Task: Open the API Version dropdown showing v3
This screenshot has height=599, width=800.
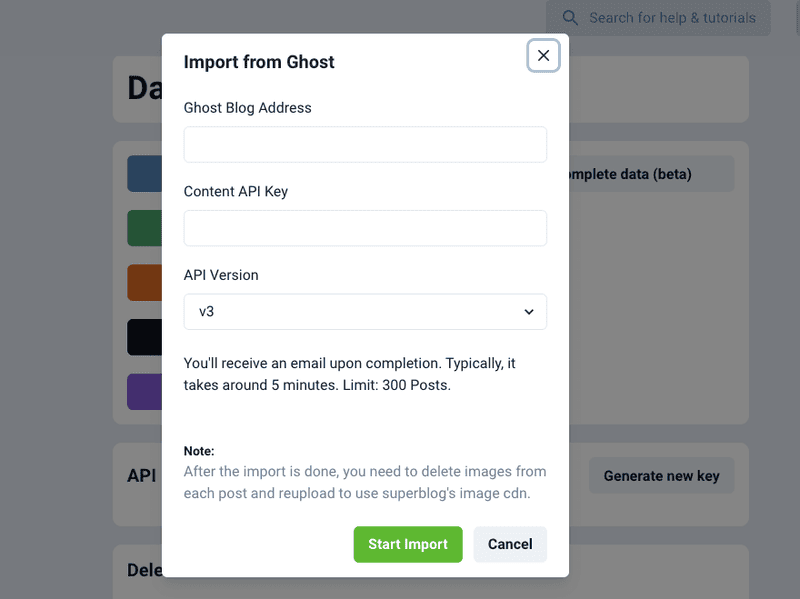Action: pyautogui.click(x=365, y=311)
